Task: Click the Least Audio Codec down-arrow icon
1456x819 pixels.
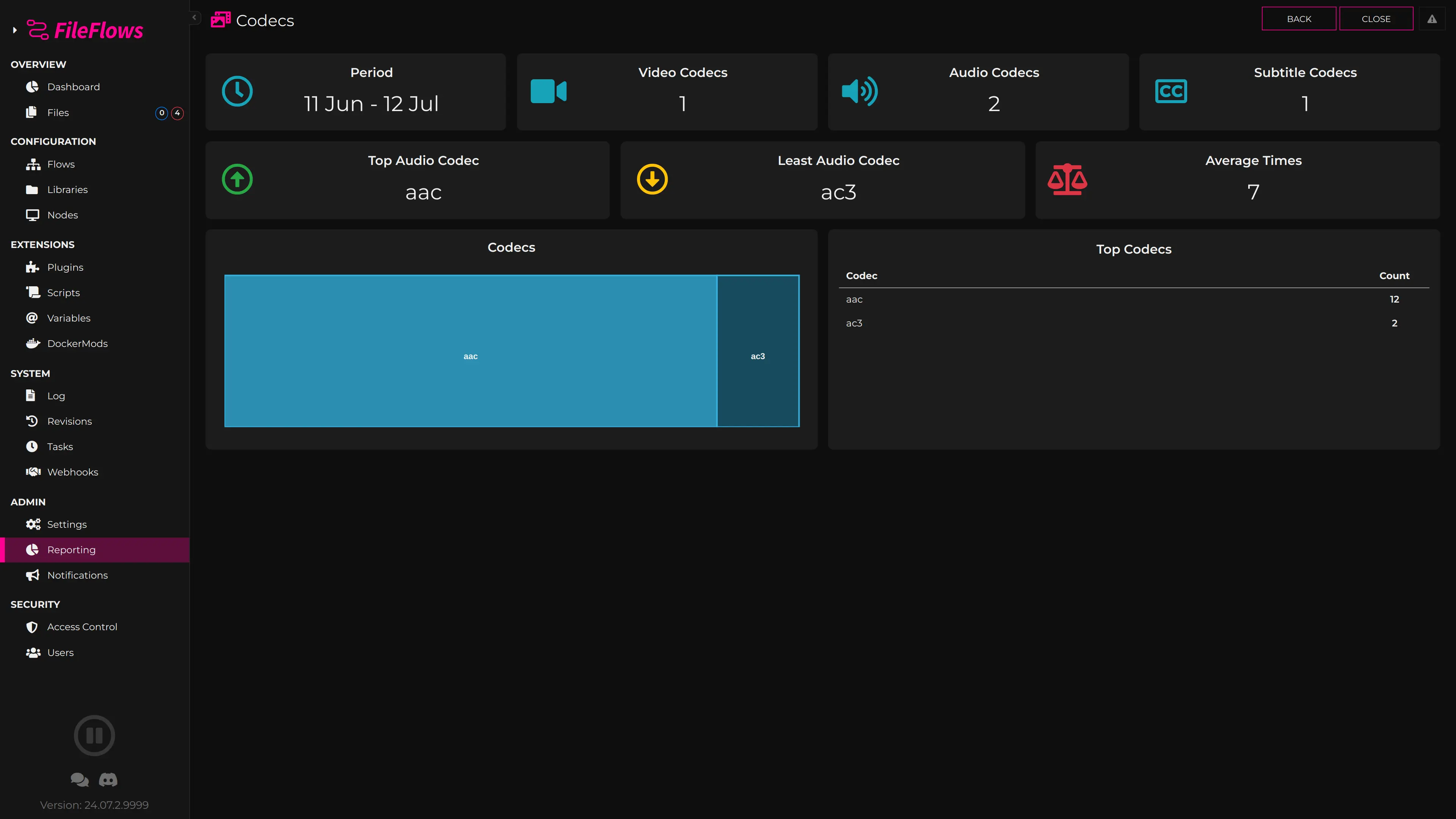Action: coord(652,179)
